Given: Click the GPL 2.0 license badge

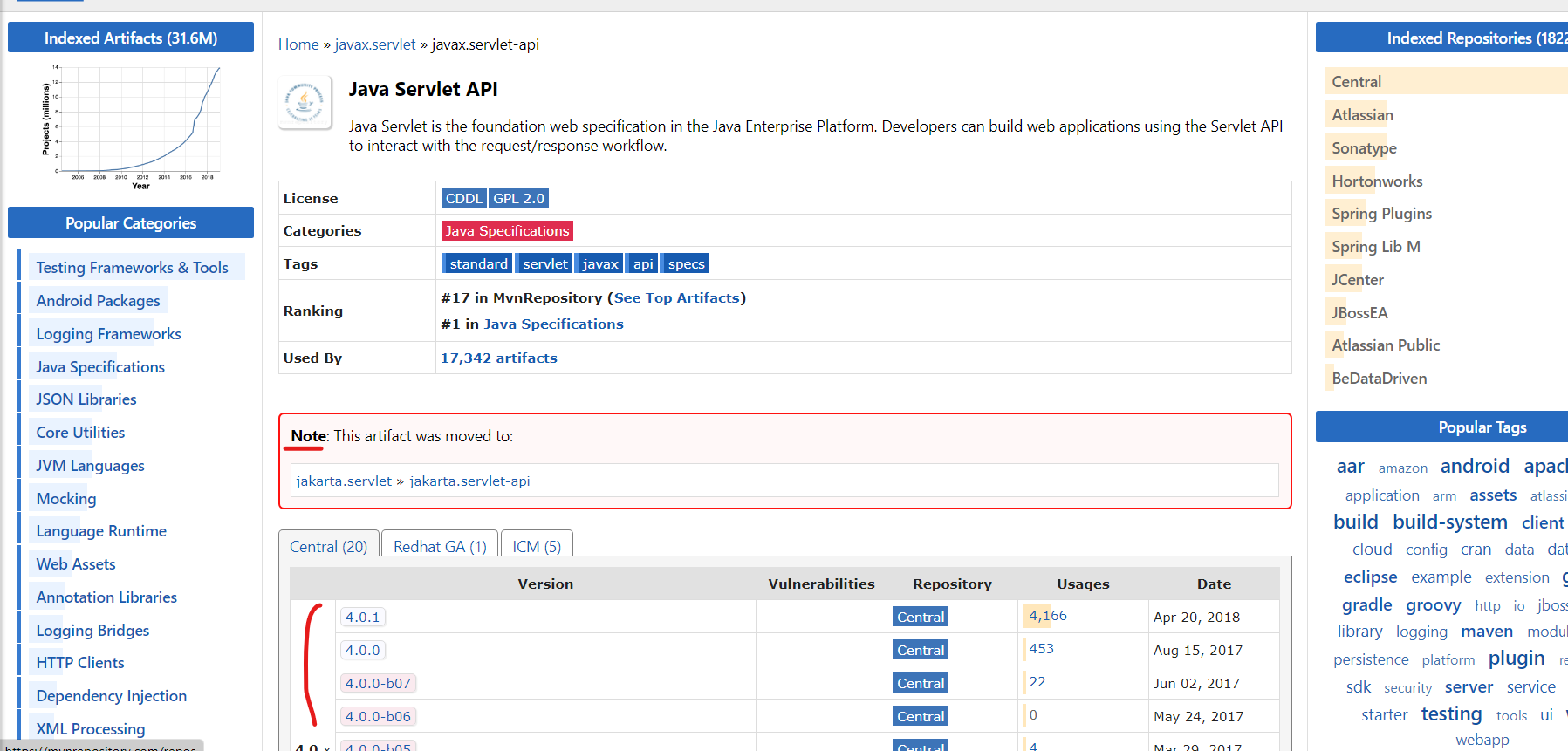Looking at the screenshot, I should point(518,198).
